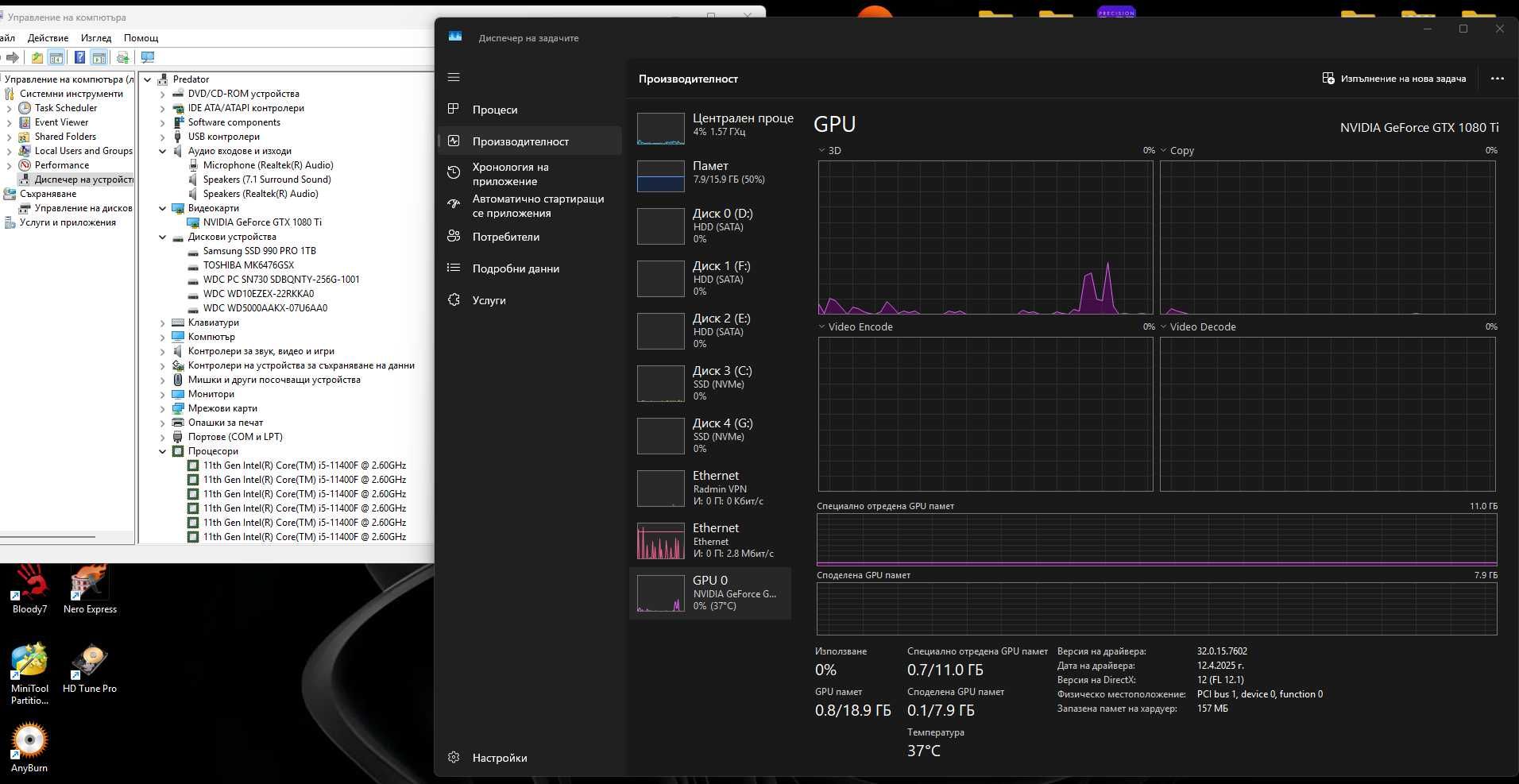Image resolution: width=1519 pixels, height=784 pixels.
Task: Select the GPU 0 performance entry
Action: 710,593
